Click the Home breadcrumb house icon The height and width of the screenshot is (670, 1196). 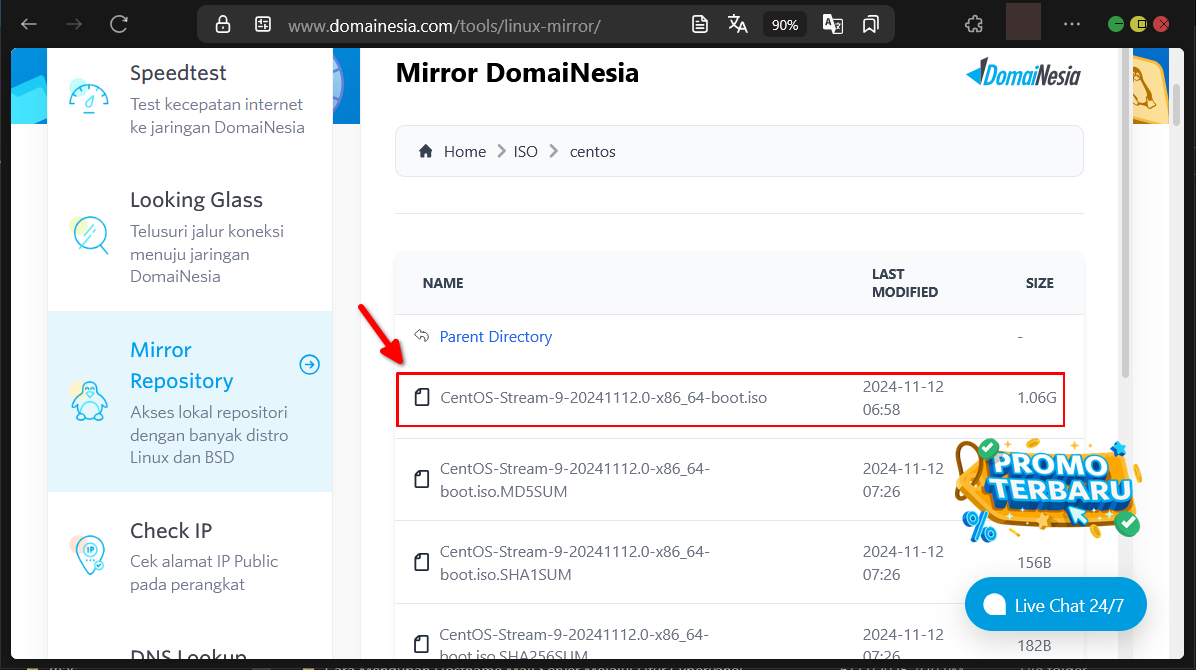click(x=426, y=151)
